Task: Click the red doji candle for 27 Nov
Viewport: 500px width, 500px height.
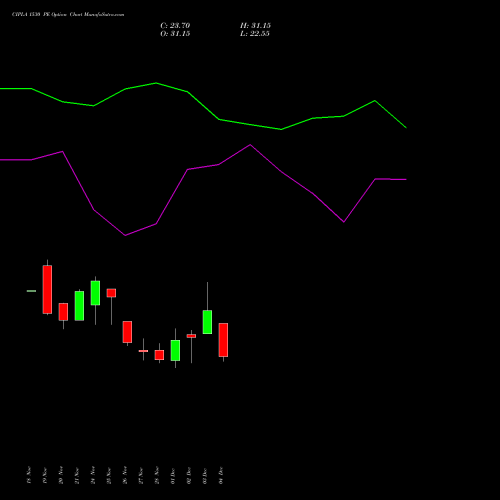Action: 143,351
